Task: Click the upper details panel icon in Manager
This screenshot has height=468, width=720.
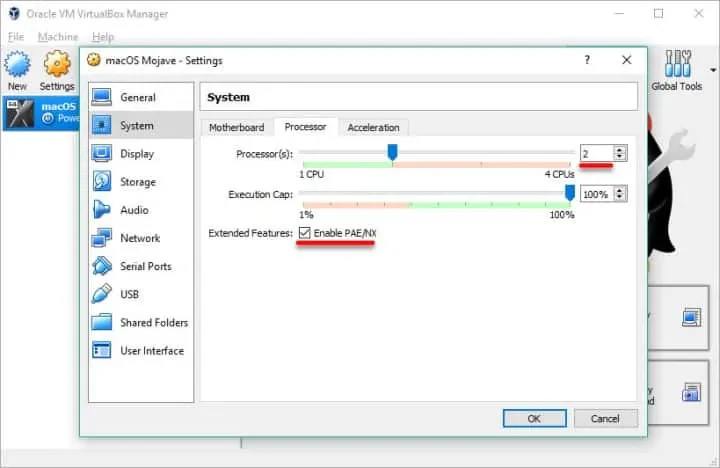Action: pyautogui.click(x=692, y=317)
